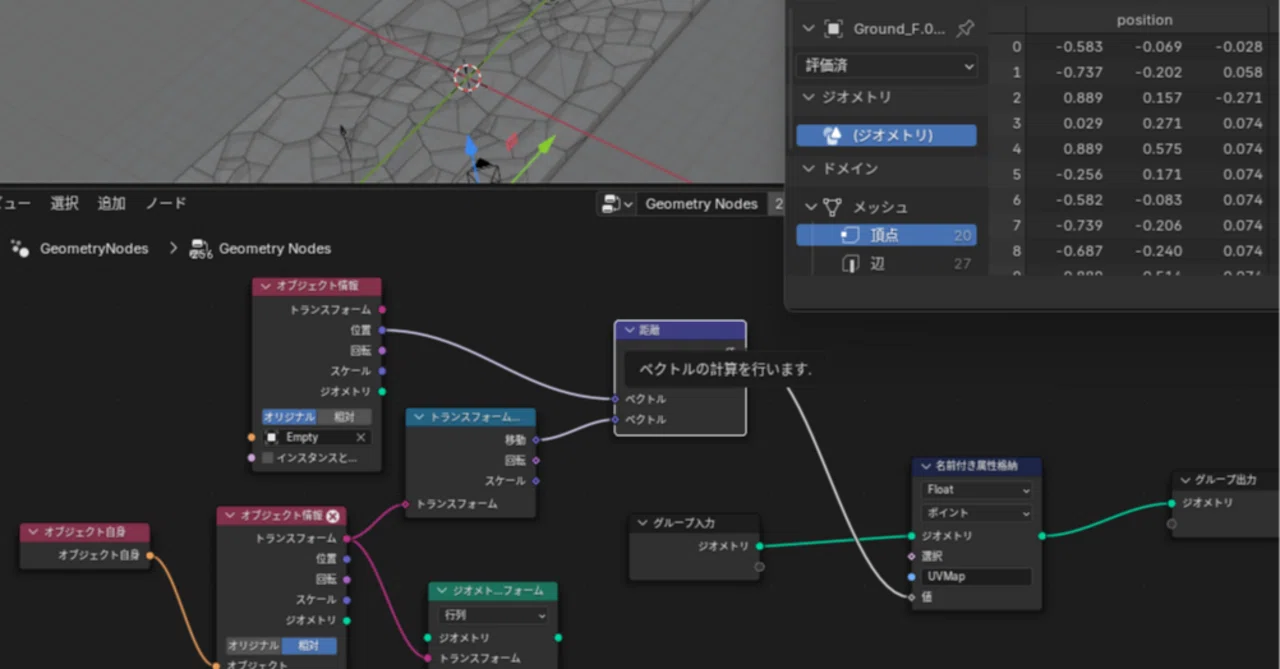Click the mesh icon beside メッシュ
Image resolution: width=1280 pixels, height=669 pixels.
click(x=832, y=207)
